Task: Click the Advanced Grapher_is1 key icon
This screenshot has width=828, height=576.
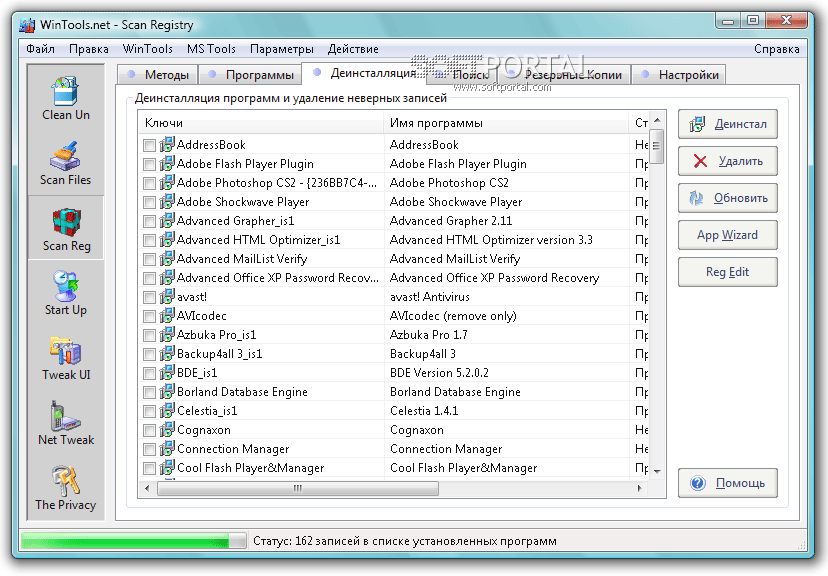Action: tap(167, 220)
